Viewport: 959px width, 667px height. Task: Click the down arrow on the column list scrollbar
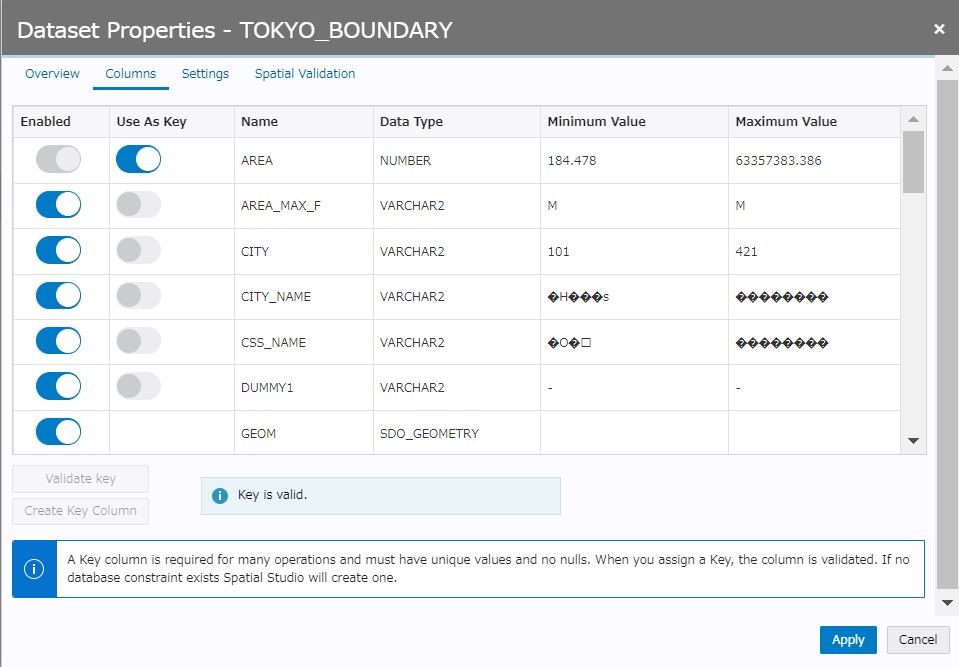coord(913,440)
